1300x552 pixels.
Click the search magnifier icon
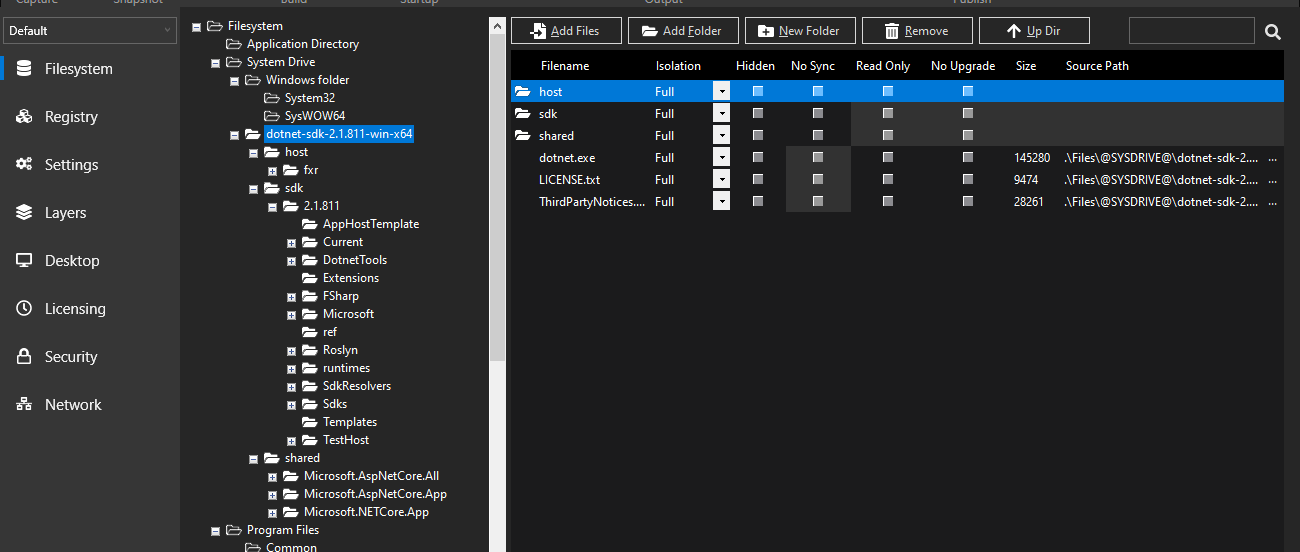click(1272, 32)
